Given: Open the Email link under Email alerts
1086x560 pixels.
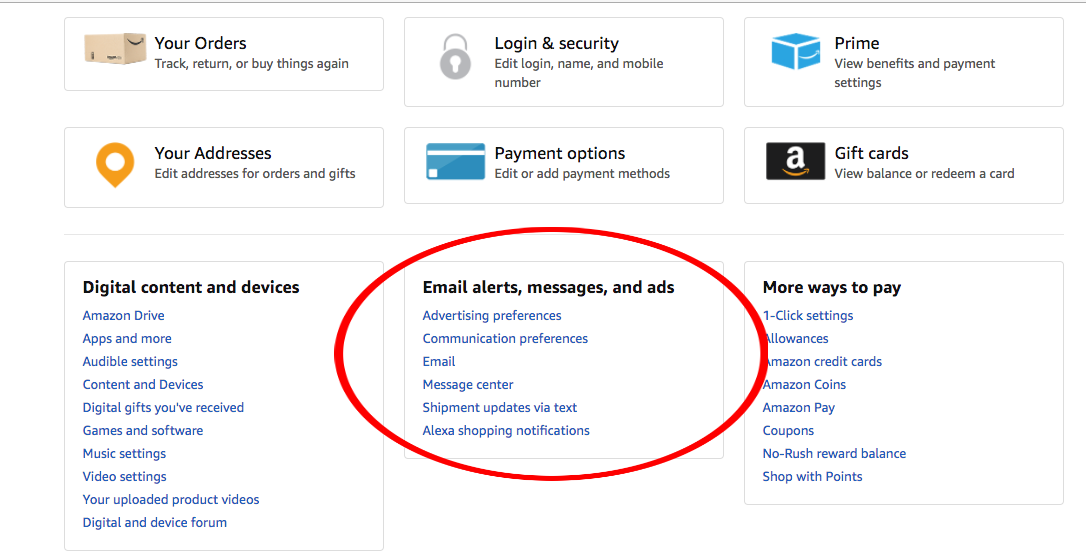Looking at the screenshot, I should (x=438, y=361).
